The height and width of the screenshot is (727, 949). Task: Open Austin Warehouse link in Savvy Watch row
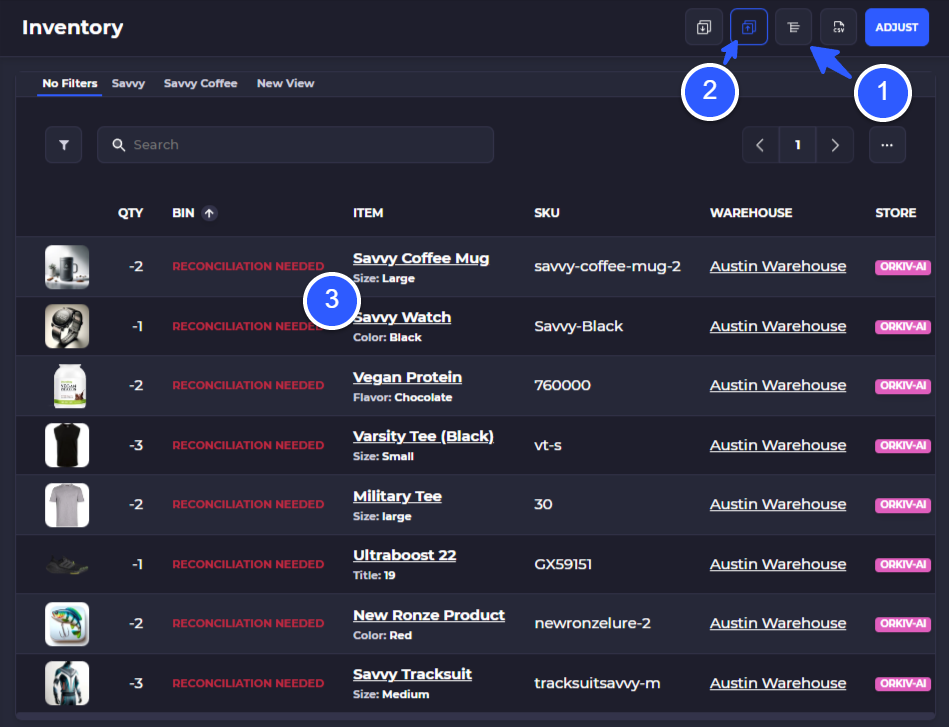click(x=778, y=326)
